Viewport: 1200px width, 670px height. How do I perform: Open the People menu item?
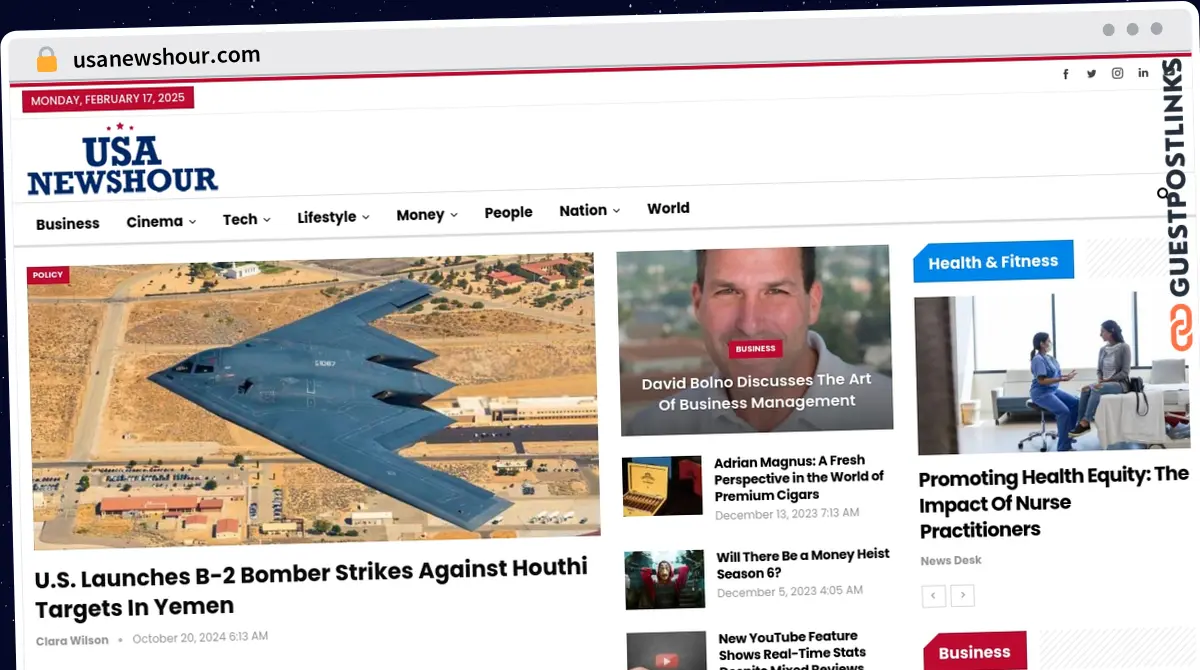coord(508,213)
